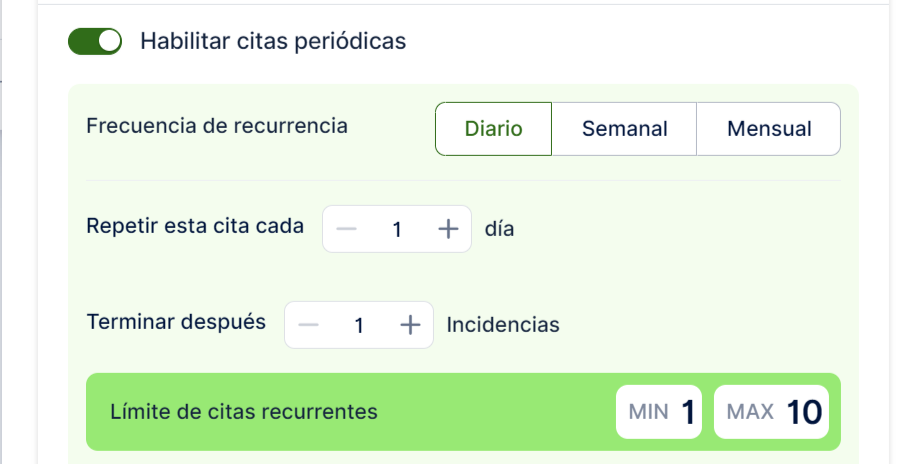Click the Terminar después label
911x464 pixels.
(176, 322)
